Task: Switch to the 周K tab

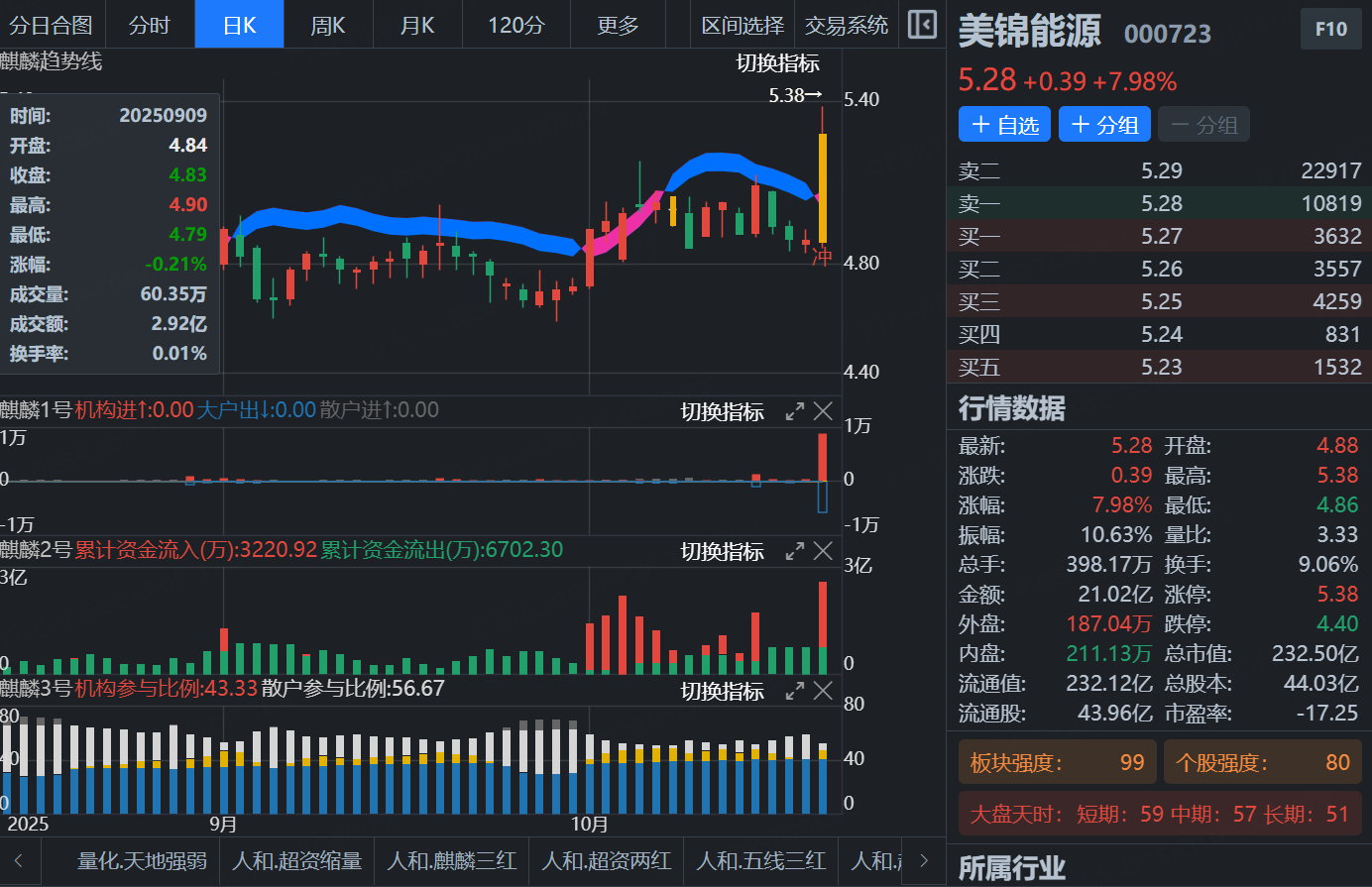Action: (x=328, y=25)
